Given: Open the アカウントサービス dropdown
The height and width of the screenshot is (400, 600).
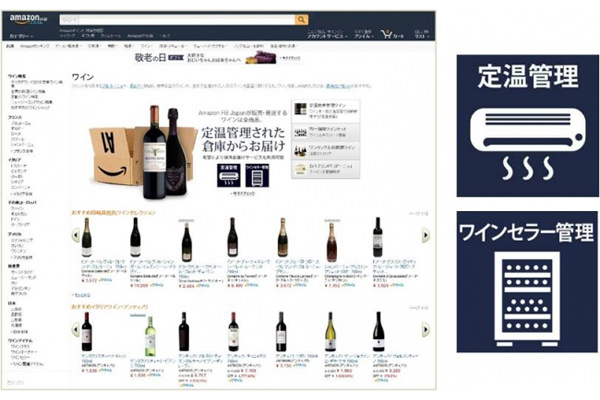Looking at the screenshot, I should pos(327,36).
